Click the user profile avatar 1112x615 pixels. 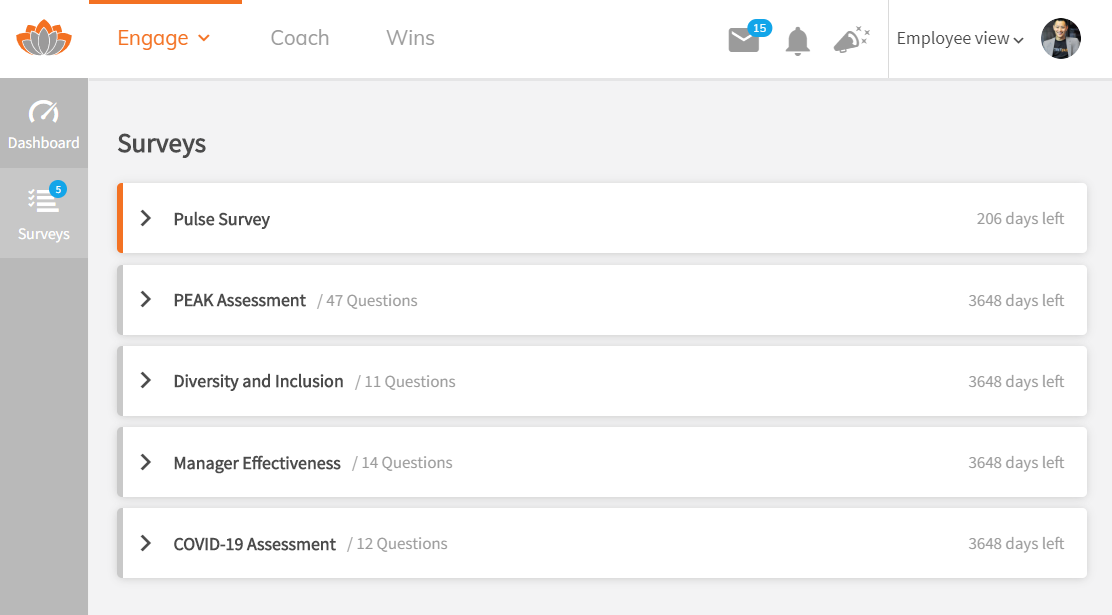1060,39
